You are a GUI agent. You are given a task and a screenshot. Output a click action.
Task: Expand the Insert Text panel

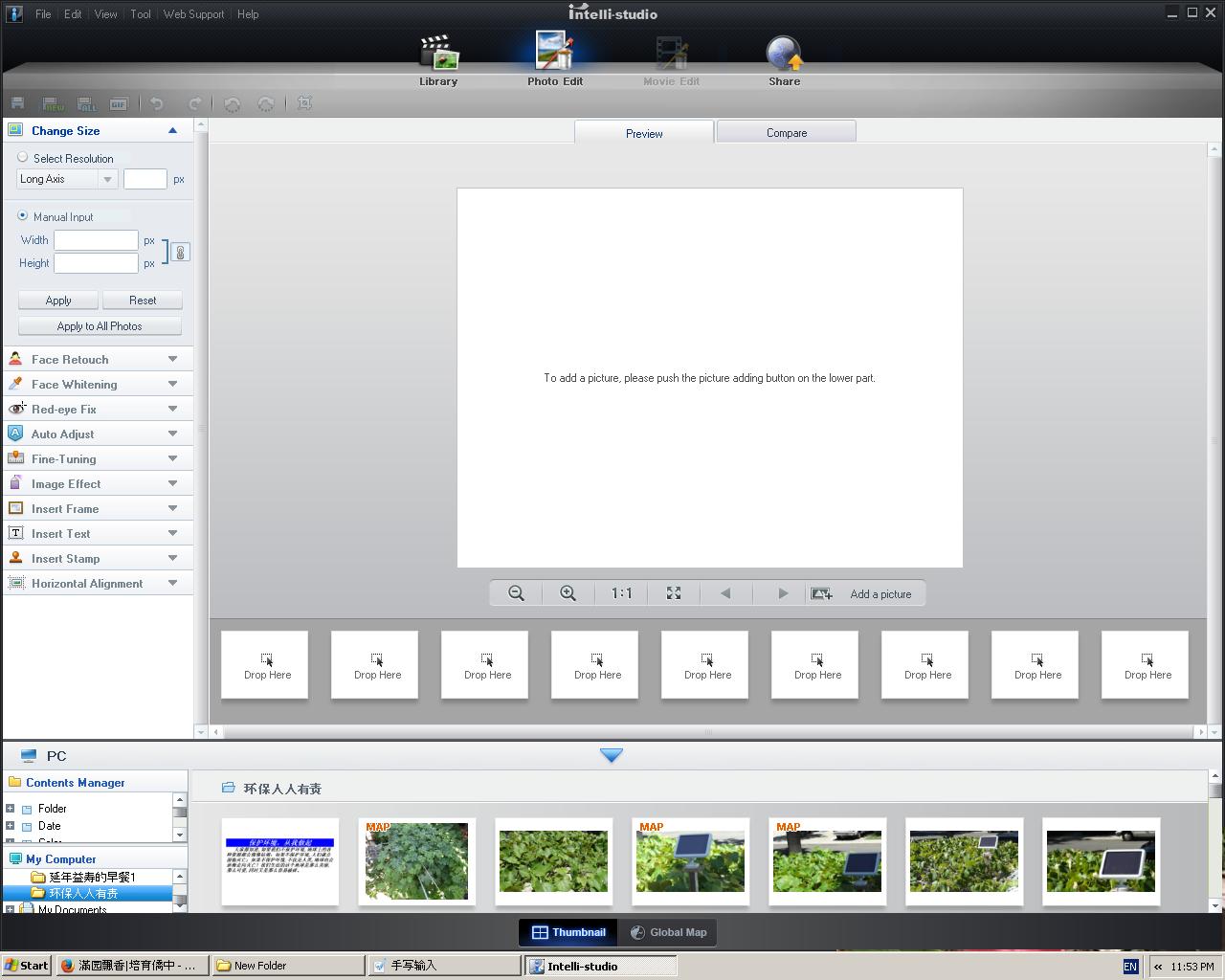pos(172,533)
